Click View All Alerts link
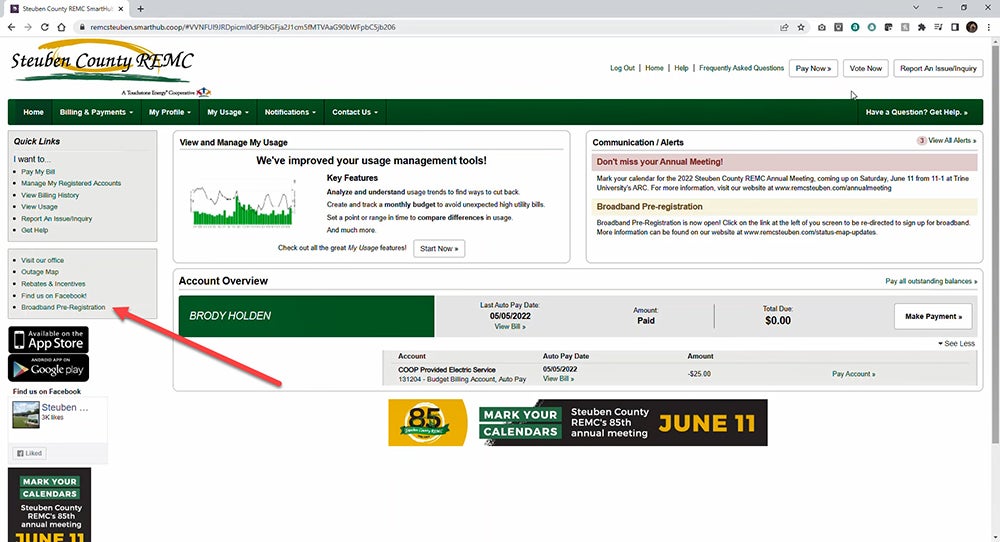The height and width of the screenshot is (542, 1000). pos(952,140)
